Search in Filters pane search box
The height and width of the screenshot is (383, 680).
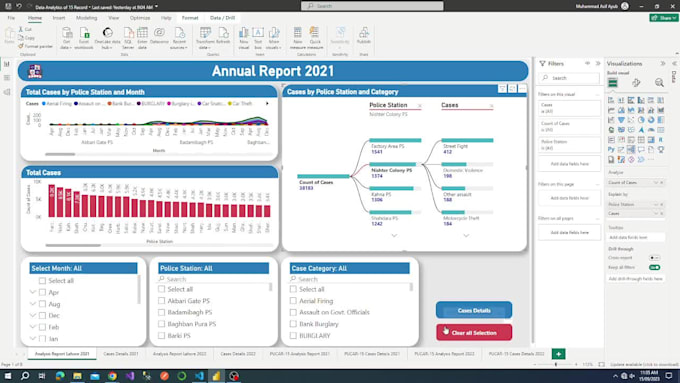click(569, 78)
